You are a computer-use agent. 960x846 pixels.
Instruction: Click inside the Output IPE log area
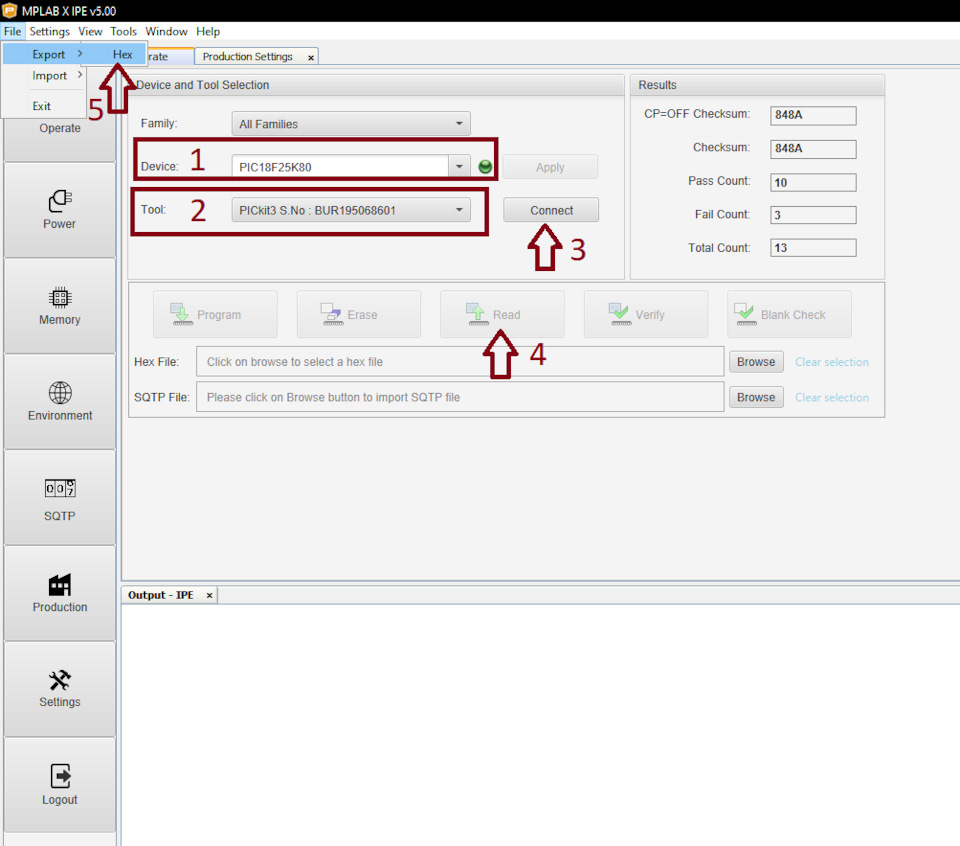click(541, 725)
